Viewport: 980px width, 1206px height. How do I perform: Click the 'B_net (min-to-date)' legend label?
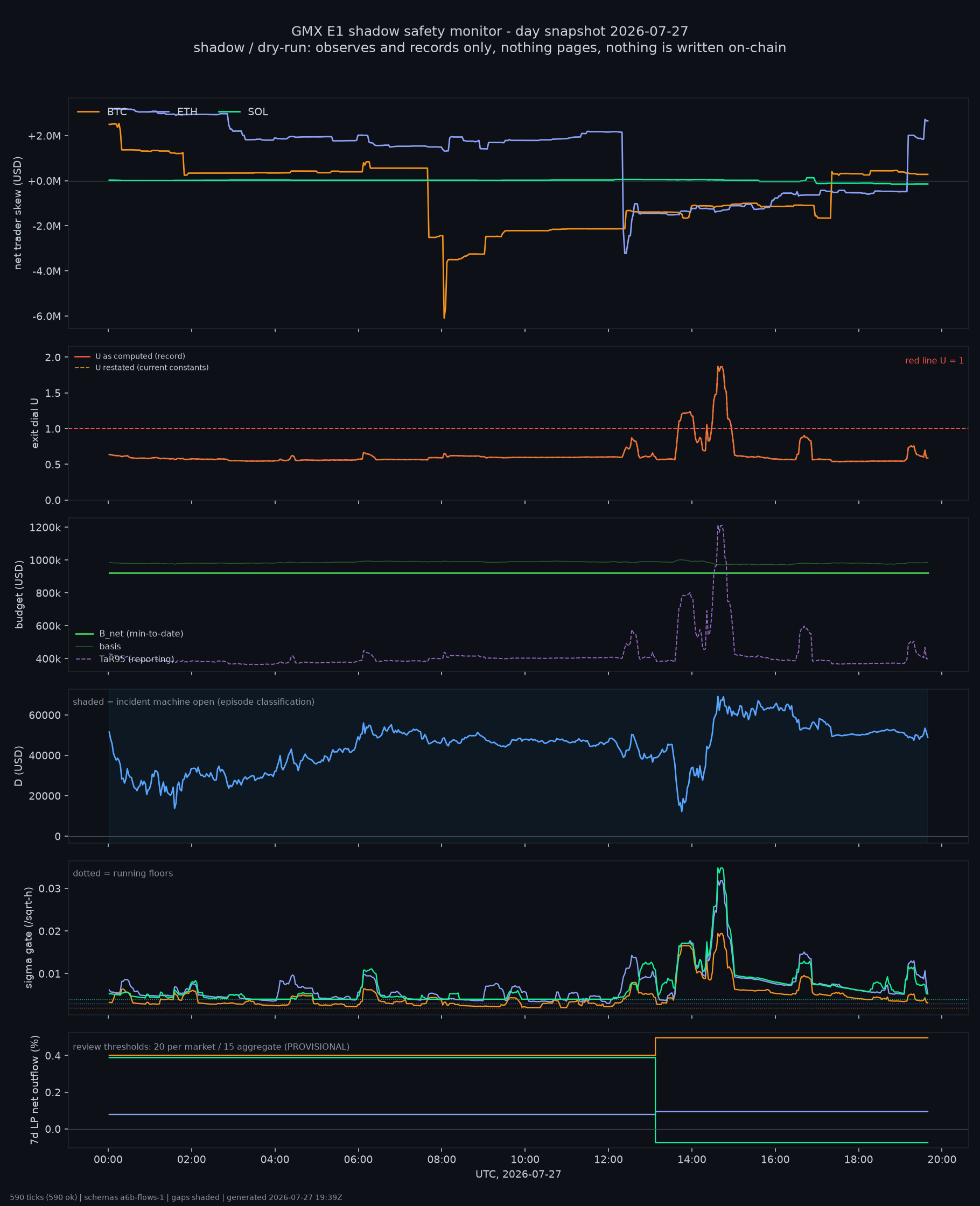click(141, 634)
